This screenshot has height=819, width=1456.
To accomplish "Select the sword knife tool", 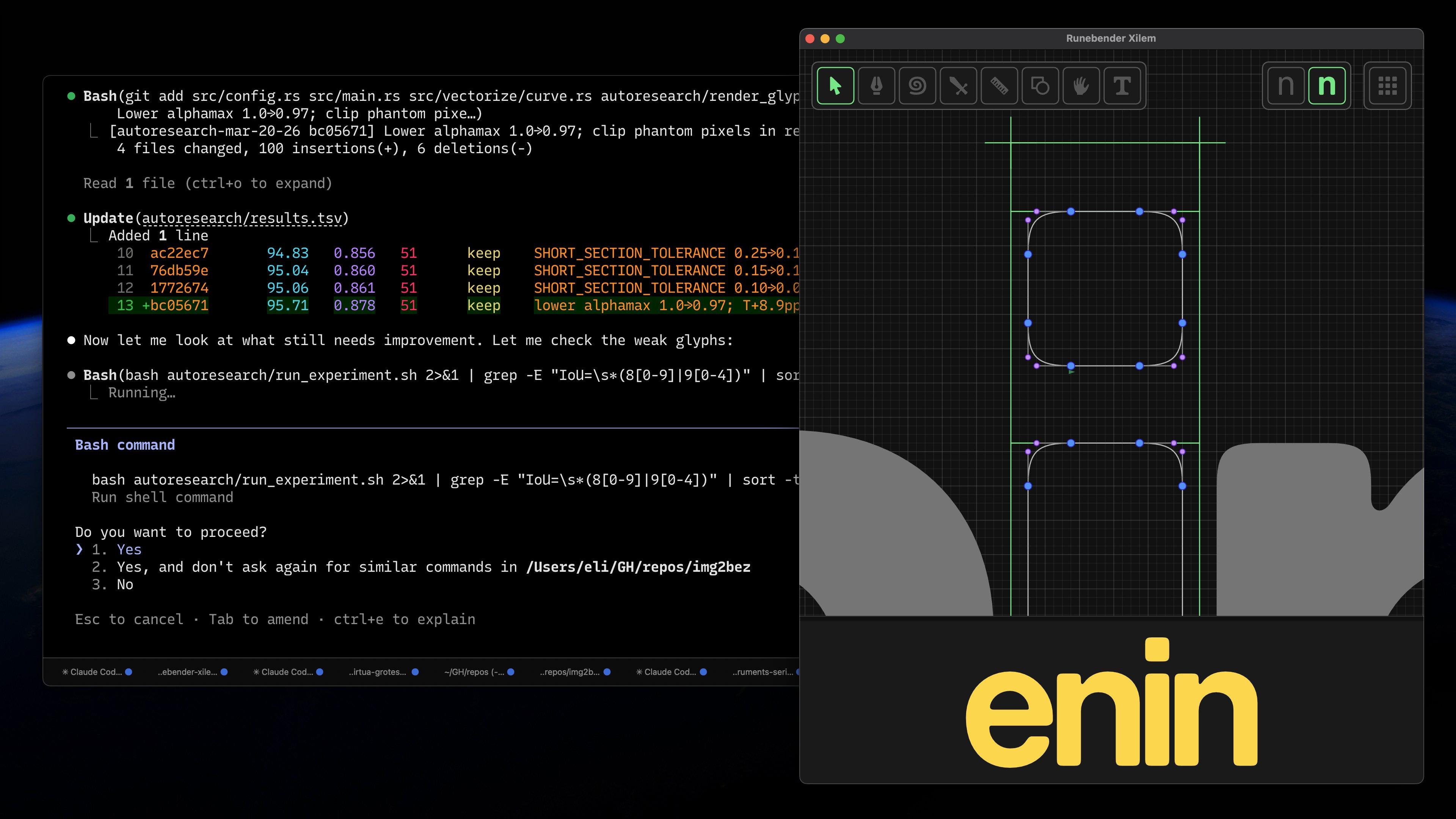I will [x=958, y=86].
